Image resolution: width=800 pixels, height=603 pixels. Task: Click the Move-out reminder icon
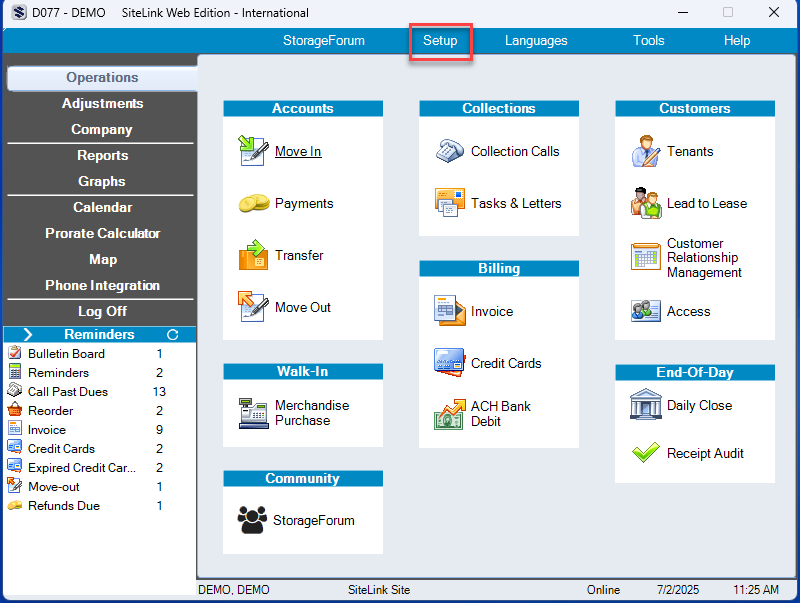click(15, 486)
